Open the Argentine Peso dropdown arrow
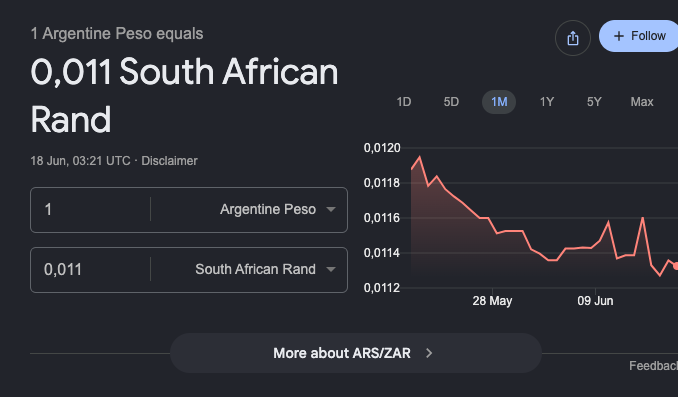The width and height of the screenshot is (678, 397). tap(331, 210)
